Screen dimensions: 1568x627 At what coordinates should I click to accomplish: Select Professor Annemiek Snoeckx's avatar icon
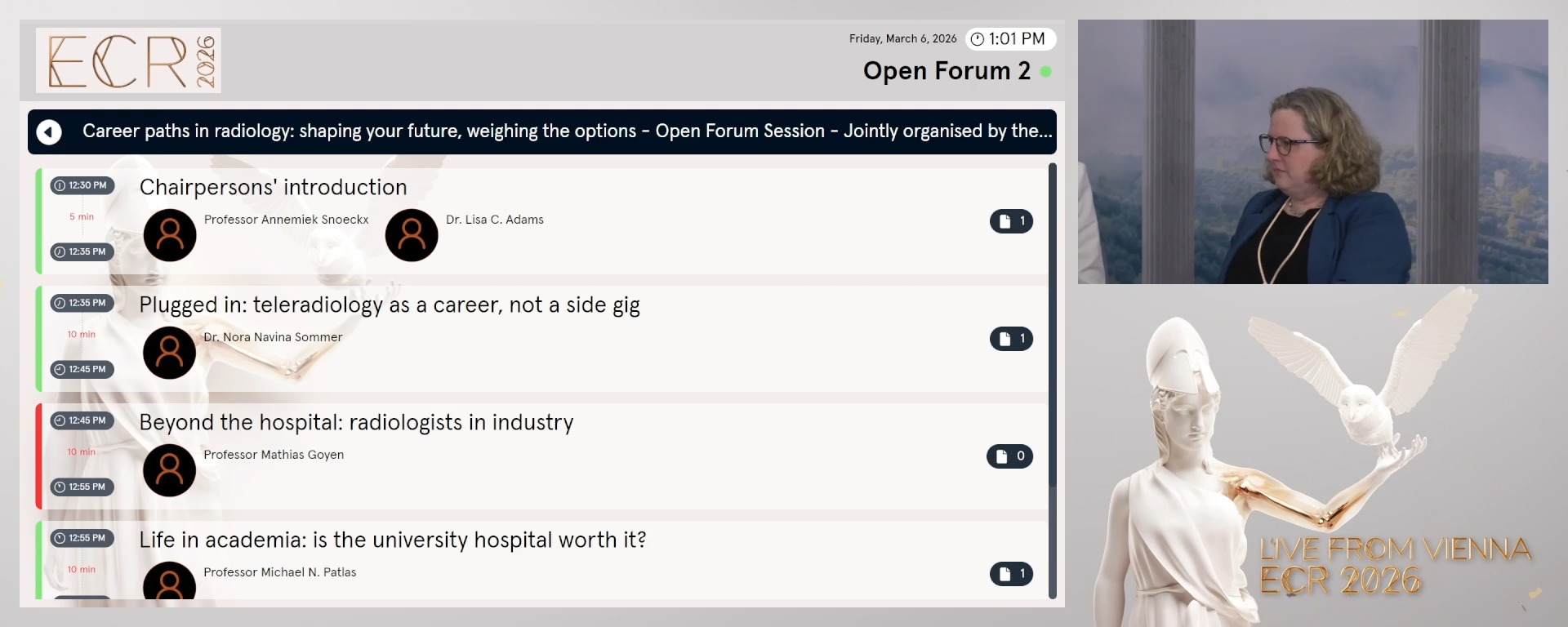169,235
